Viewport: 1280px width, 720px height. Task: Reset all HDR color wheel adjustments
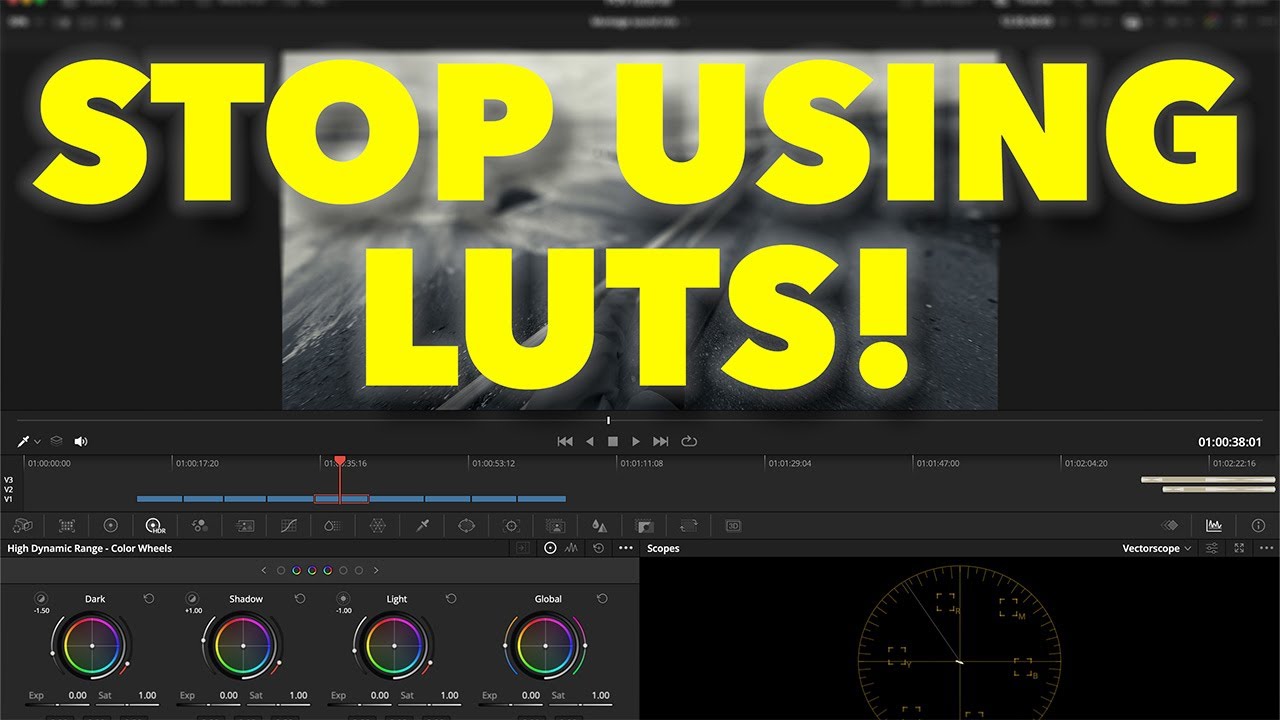coord(598,548)
